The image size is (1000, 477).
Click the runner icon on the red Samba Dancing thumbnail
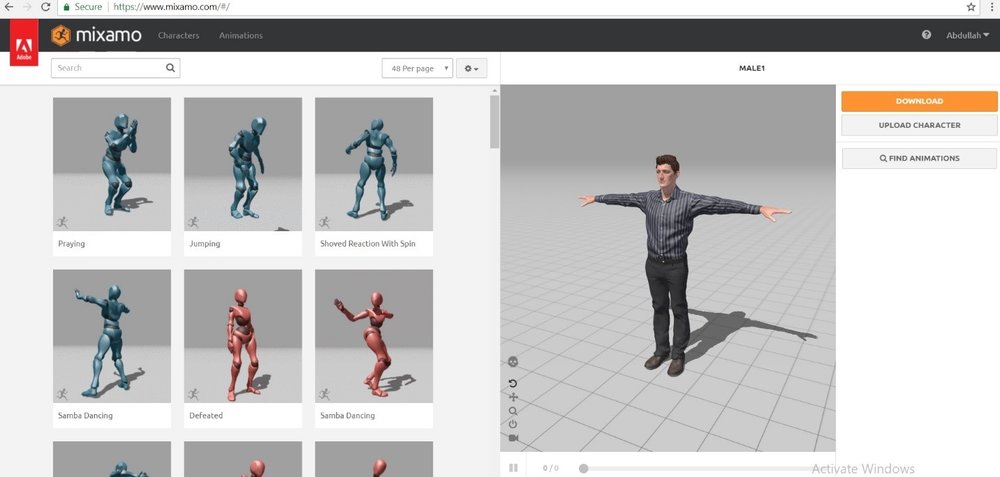[324, 394]
